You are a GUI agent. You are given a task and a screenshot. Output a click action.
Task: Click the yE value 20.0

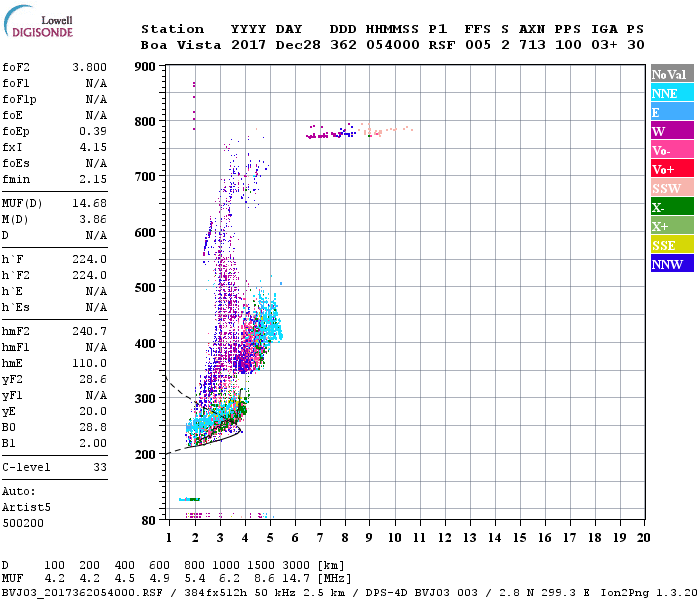tap(93, 411)
